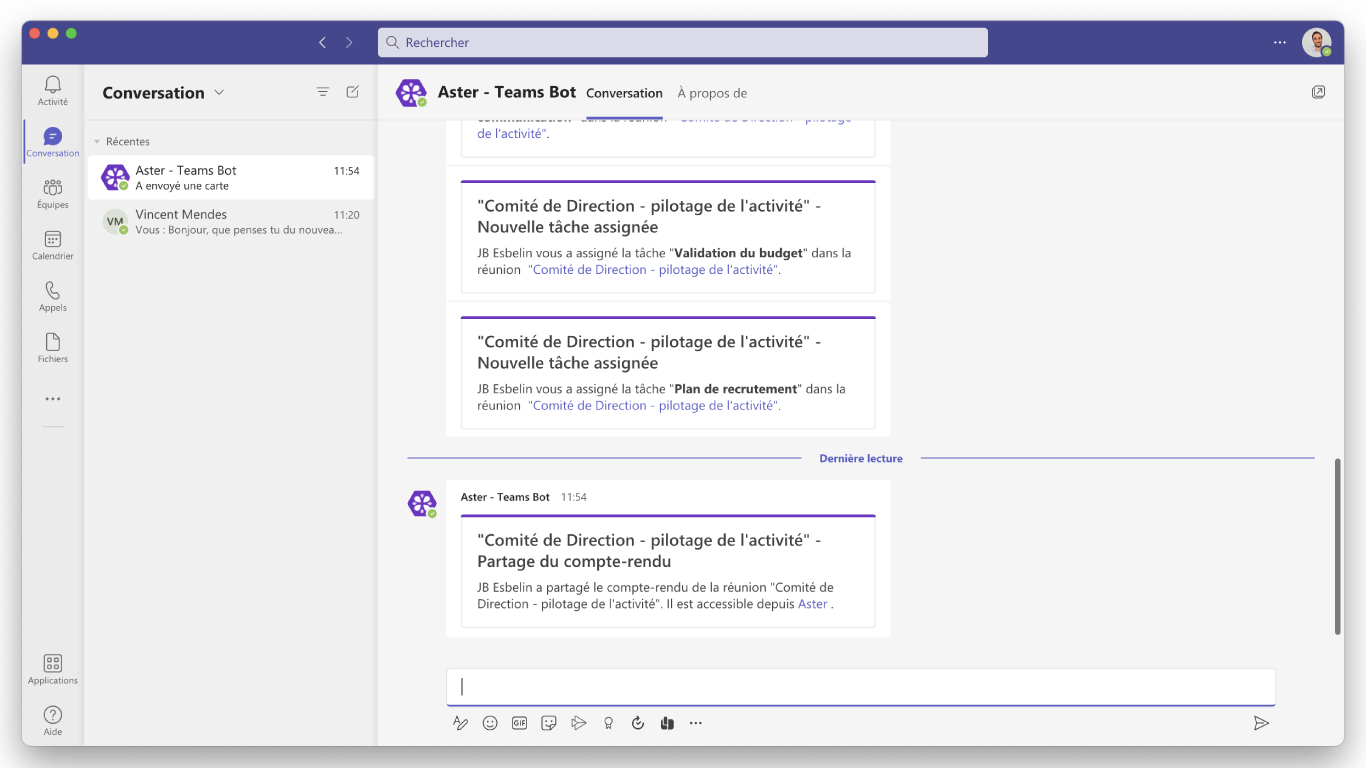Select the Conversation icon in the left rail
Viewport: 1366px width, 768px height.
pyautogui.click(x=53, y=142)
